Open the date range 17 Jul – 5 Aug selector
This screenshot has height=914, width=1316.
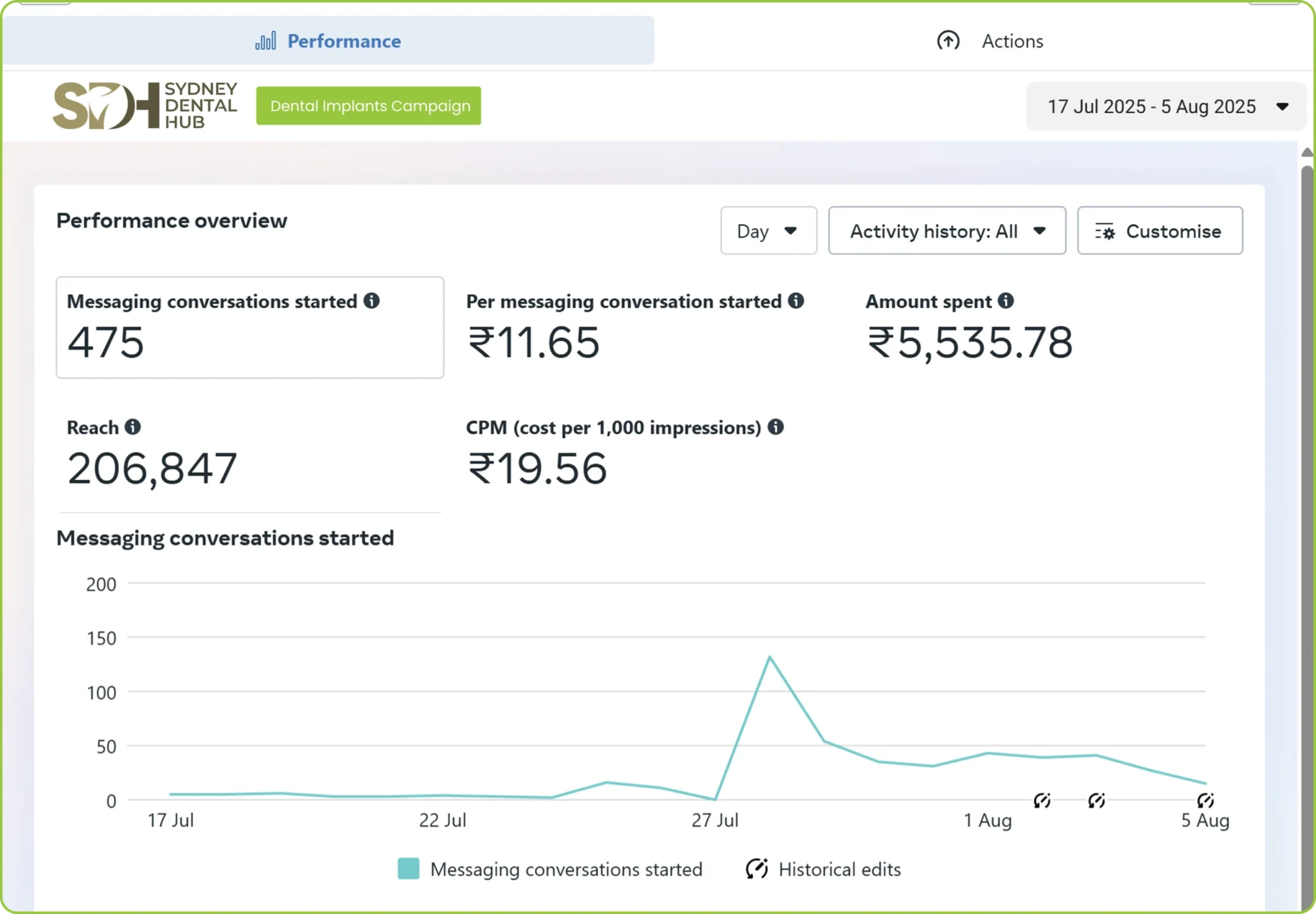(1166, 107)
